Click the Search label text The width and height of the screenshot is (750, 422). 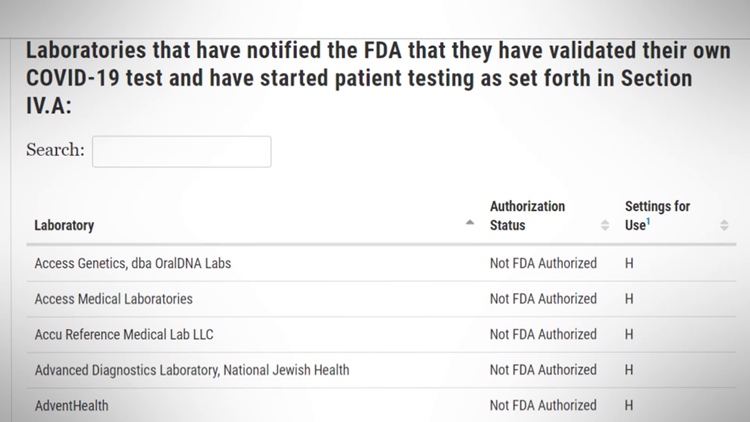(55, 150)
